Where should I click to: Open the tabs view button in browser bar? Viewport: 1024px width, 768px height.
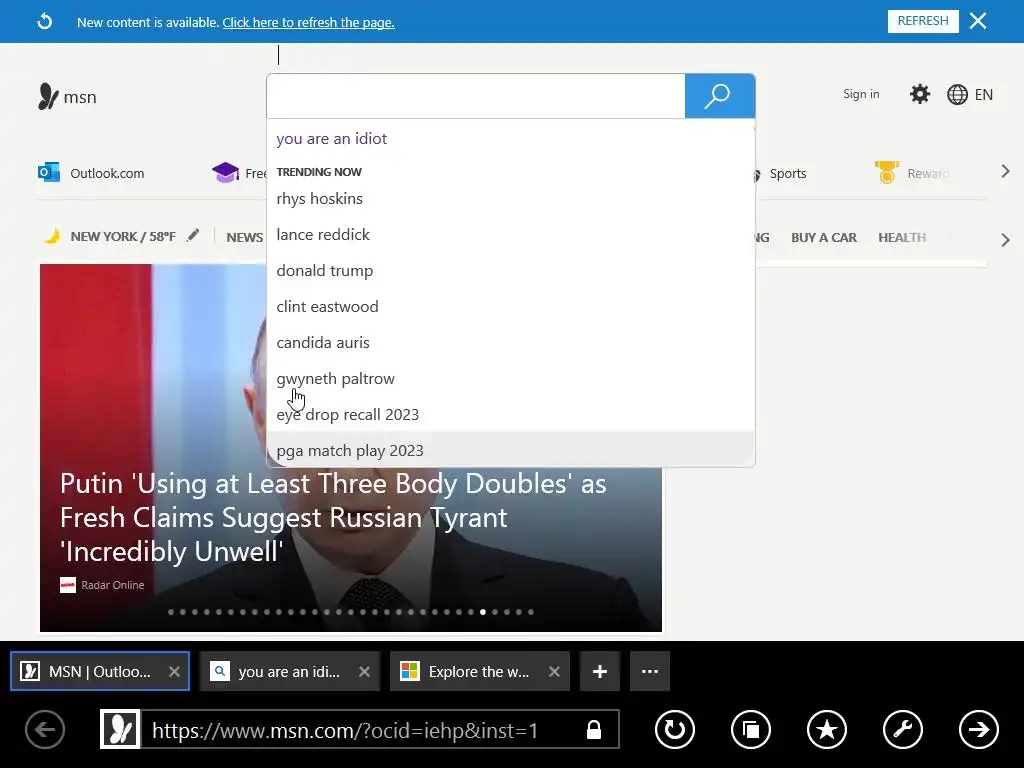(x=750, y=729)
